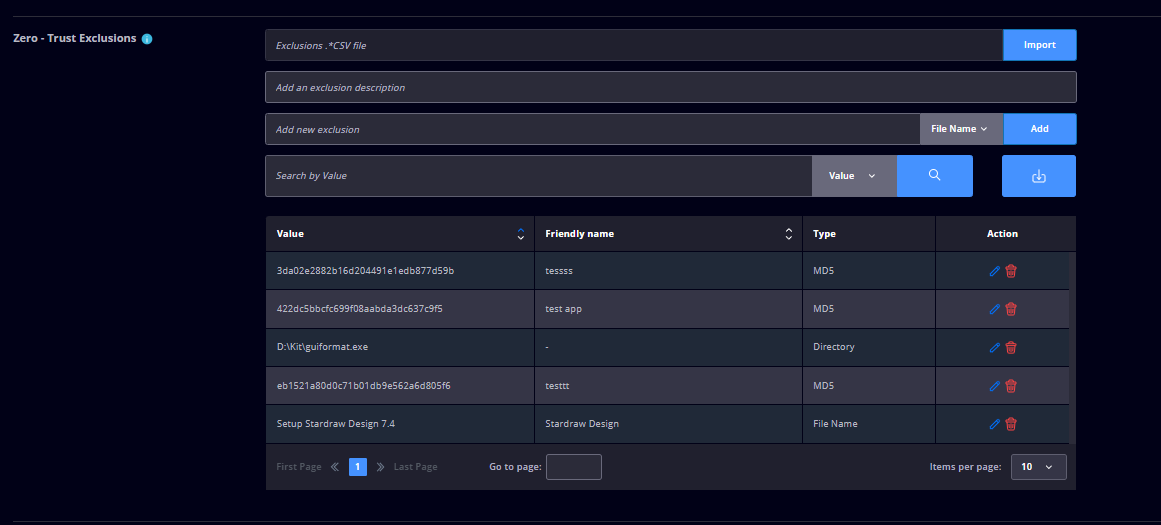Focus the Add an exclusion description field
This screenshot has height=525, width=1161.
click(x=671, y=87)
